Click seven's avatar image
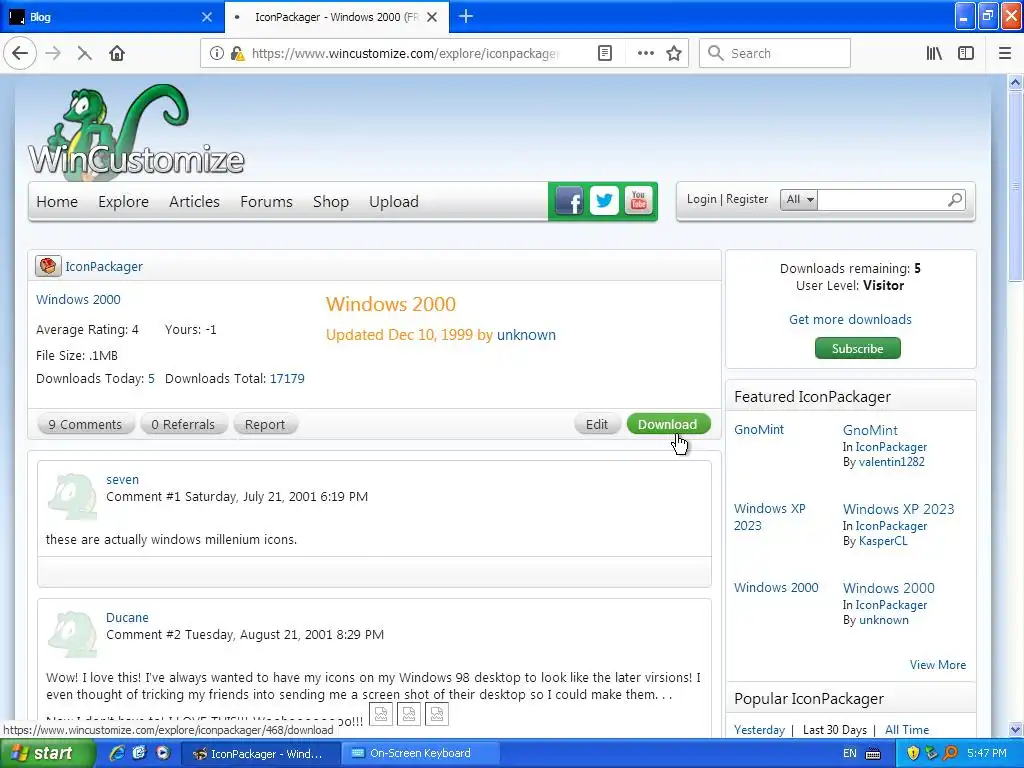 (x=72, y=497)
